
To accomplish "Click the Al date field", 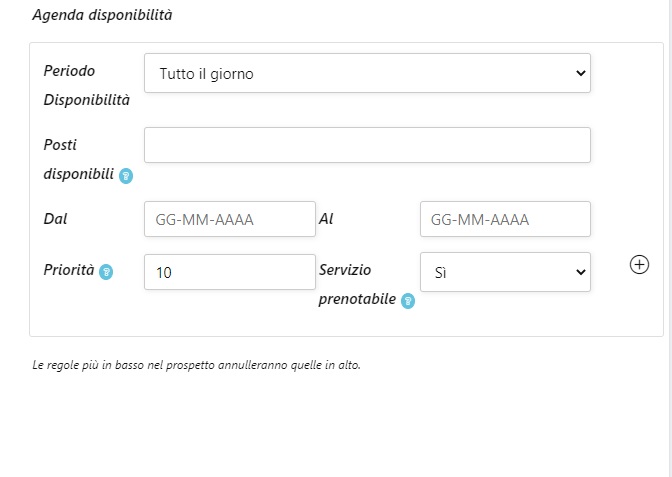I will pyautogui.click(x=505, y=219).
